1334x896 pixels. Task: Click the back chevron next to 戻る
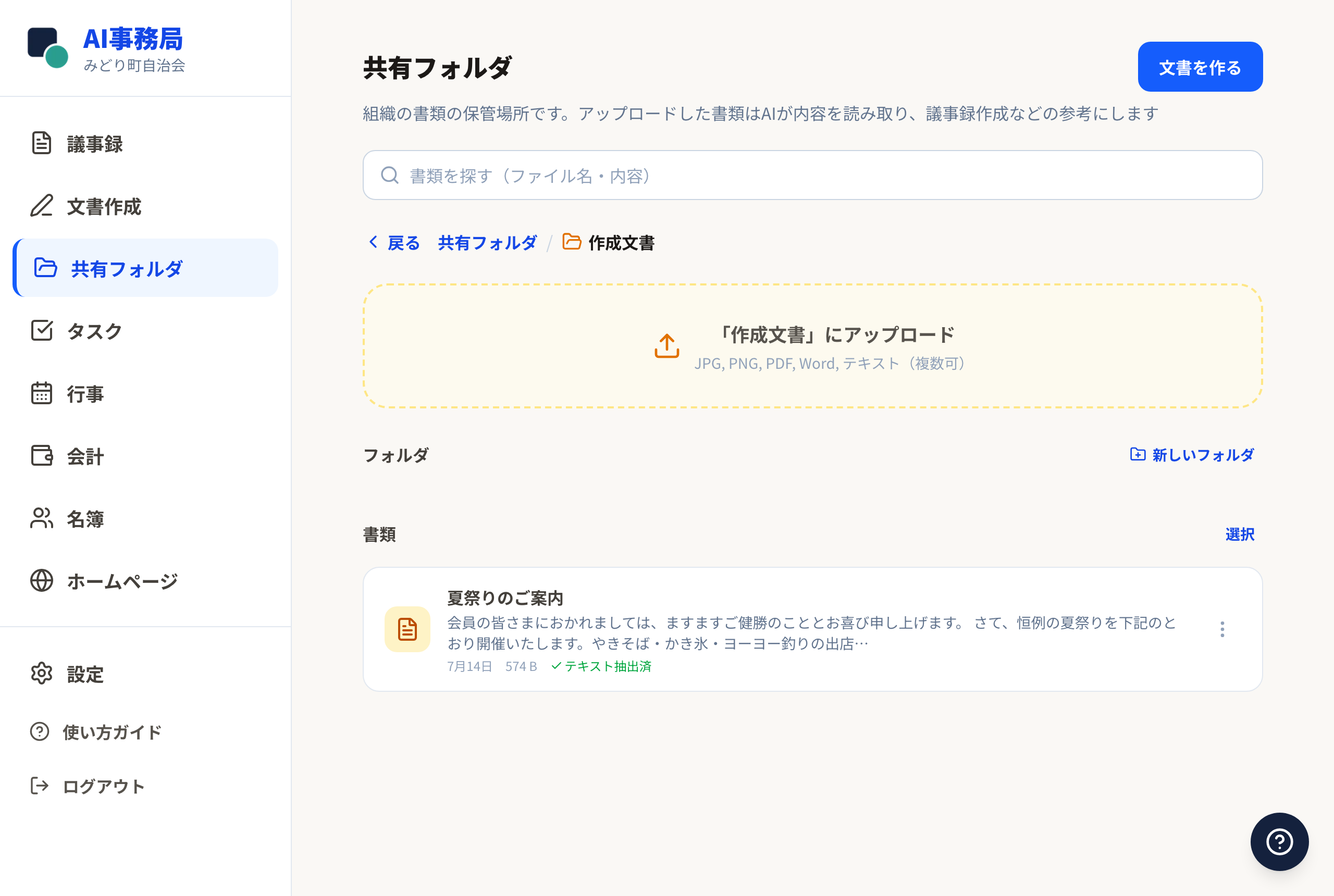pos(373,242)
